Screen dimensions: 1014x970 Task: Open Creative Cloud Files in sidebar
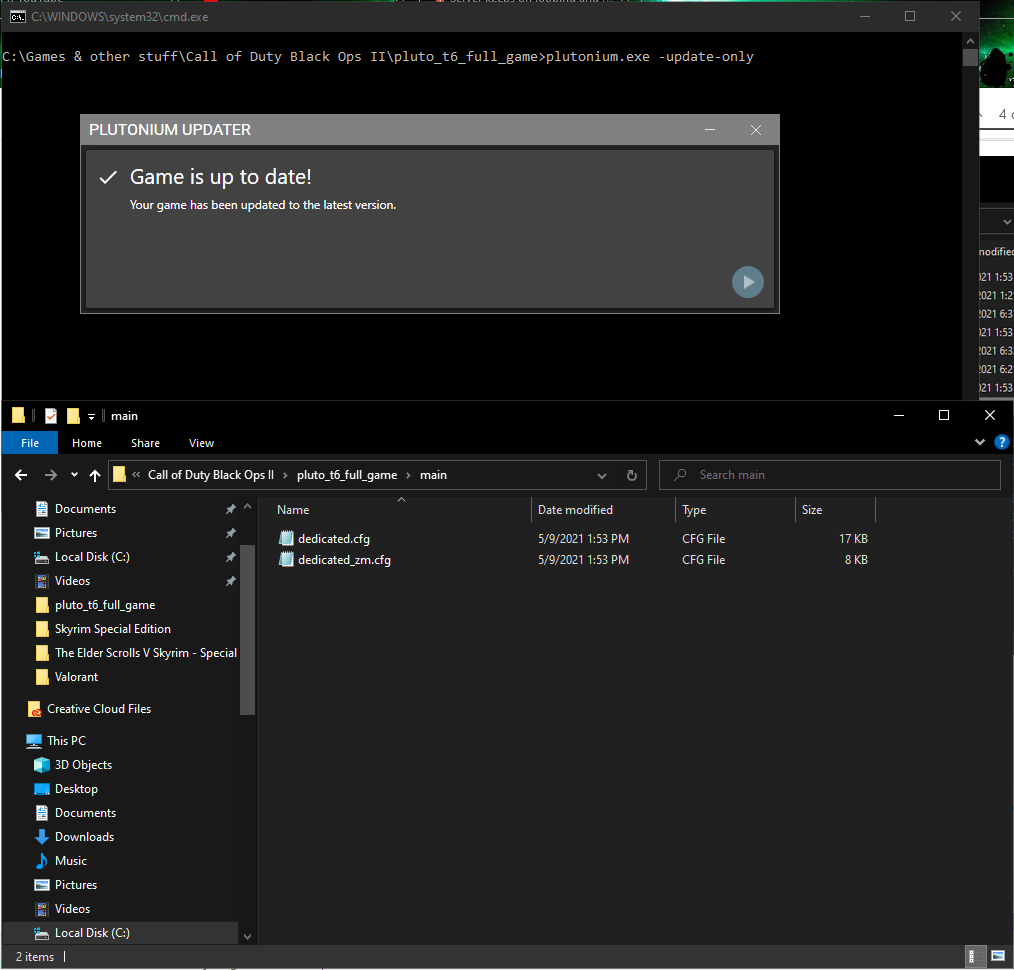click(99, 709)
